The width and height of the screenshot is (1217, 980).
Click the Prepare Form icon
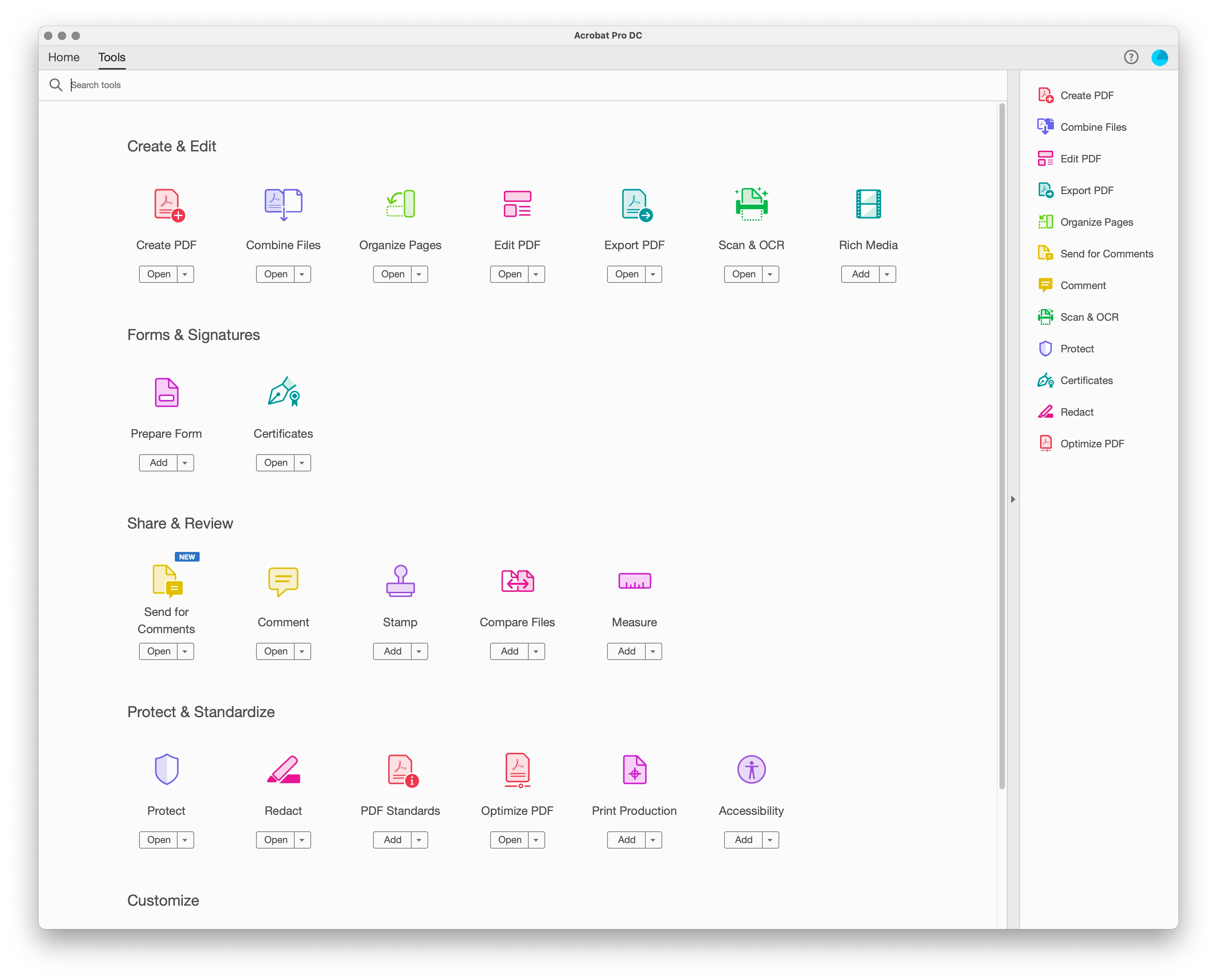pyautogui.click(x=166, y=392)
